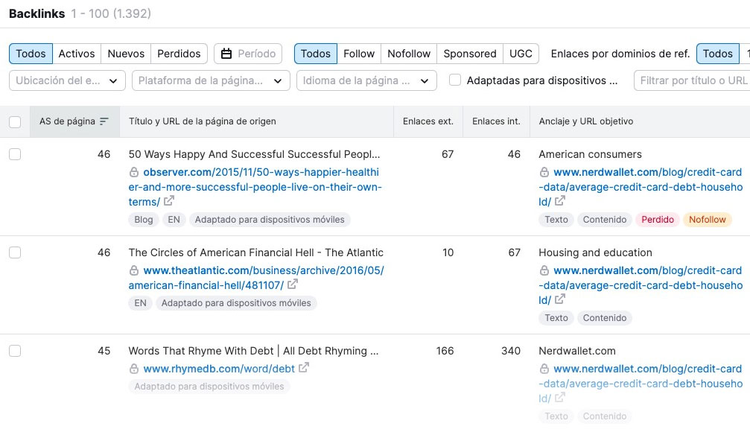Filter by Nofollow links
Viewport: 750px width, 432px height.
tap(409, 54)
